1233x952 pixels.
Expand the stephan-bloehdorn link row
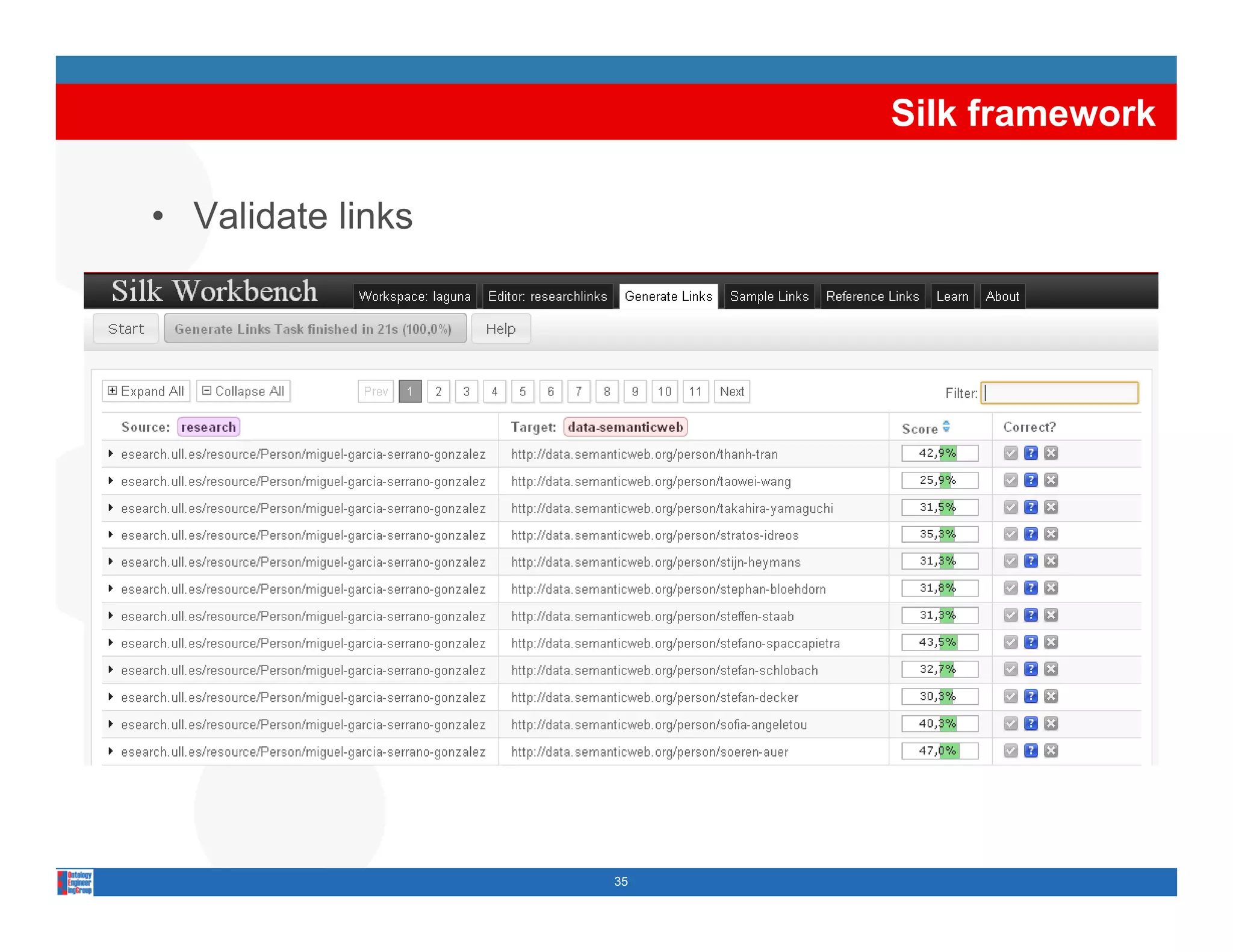pos(111,589)
